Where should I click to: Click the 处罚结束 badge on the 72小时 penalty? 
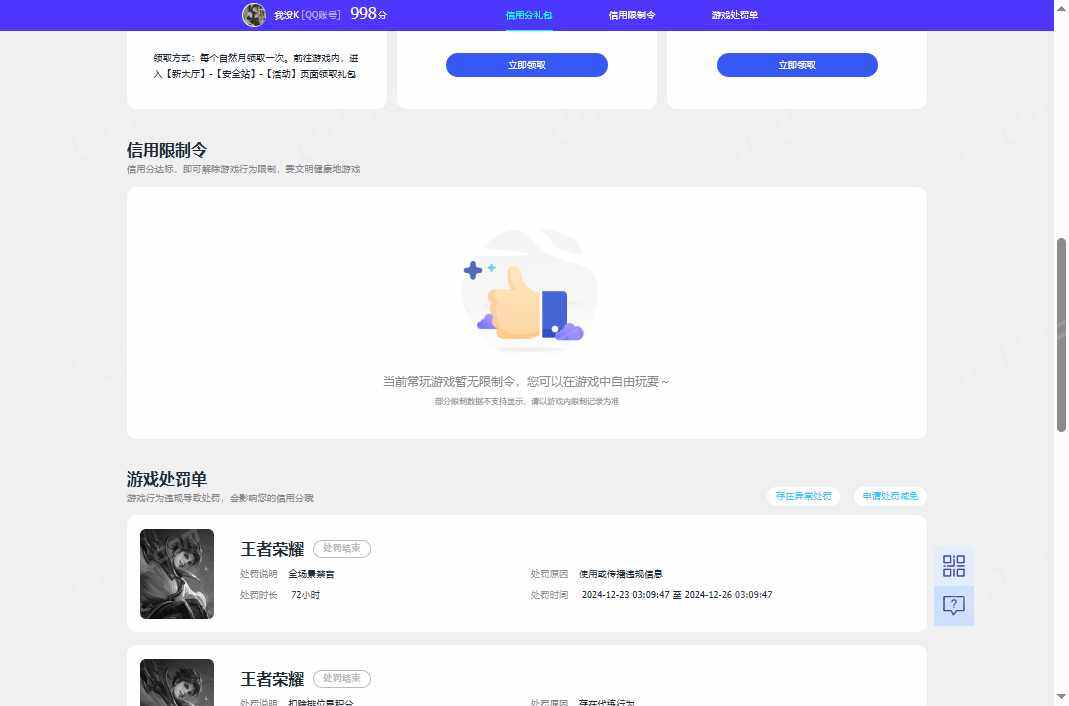342,549
